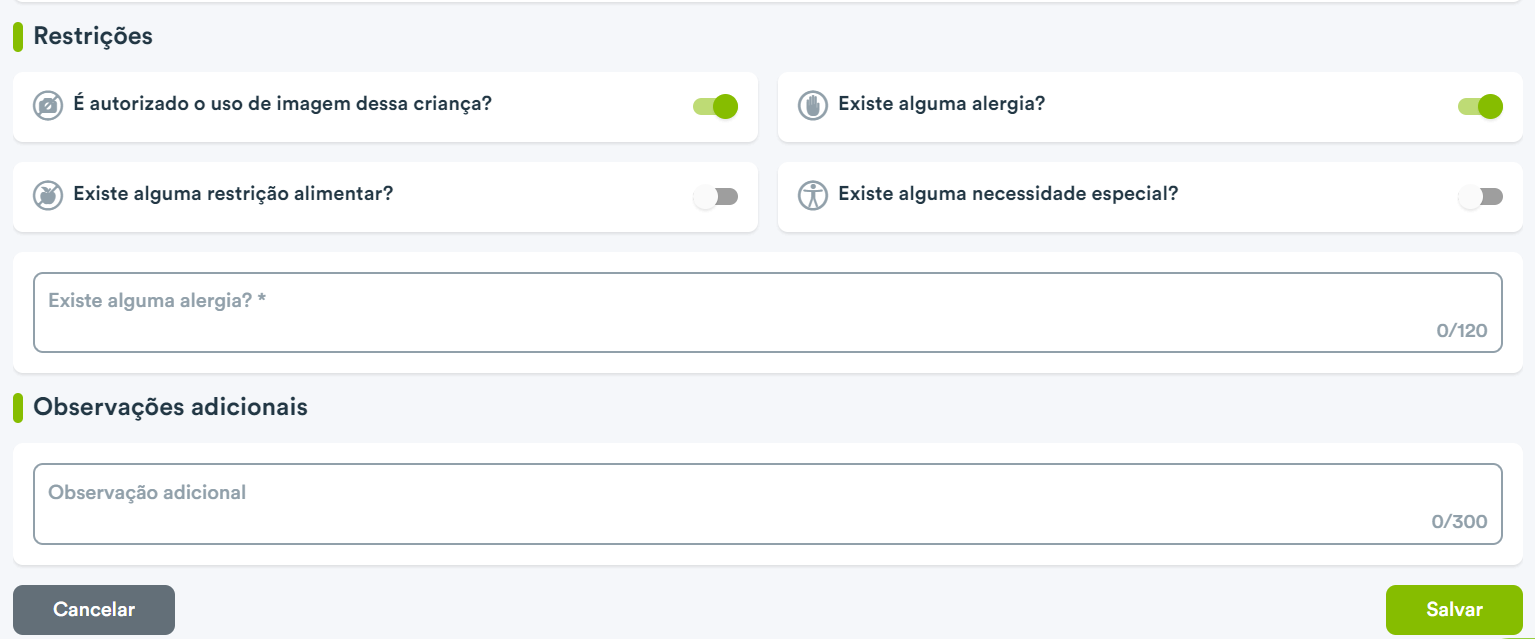1535x639 pixels.
Task: Select the 'Restrições' section heading
Action: (x=93, y=36)
